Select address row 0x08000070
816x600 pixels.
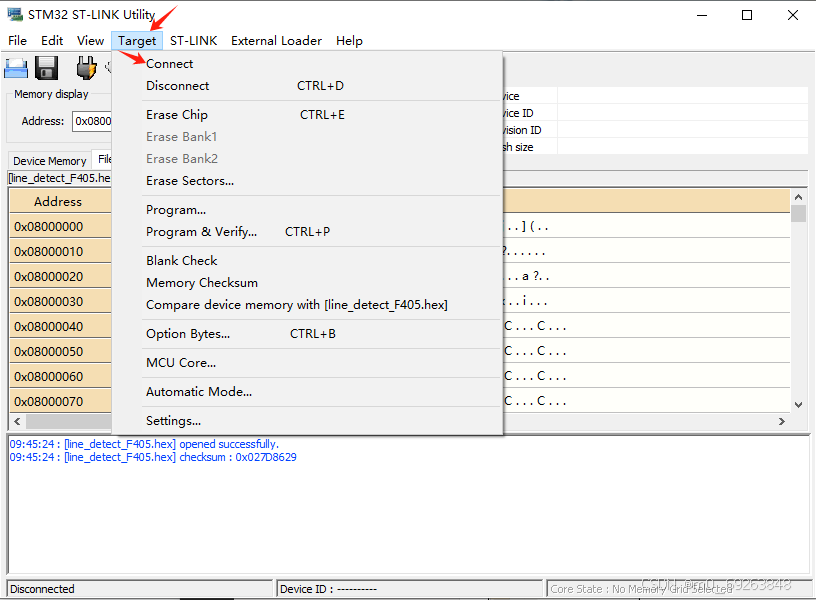(x=60, y=401)
